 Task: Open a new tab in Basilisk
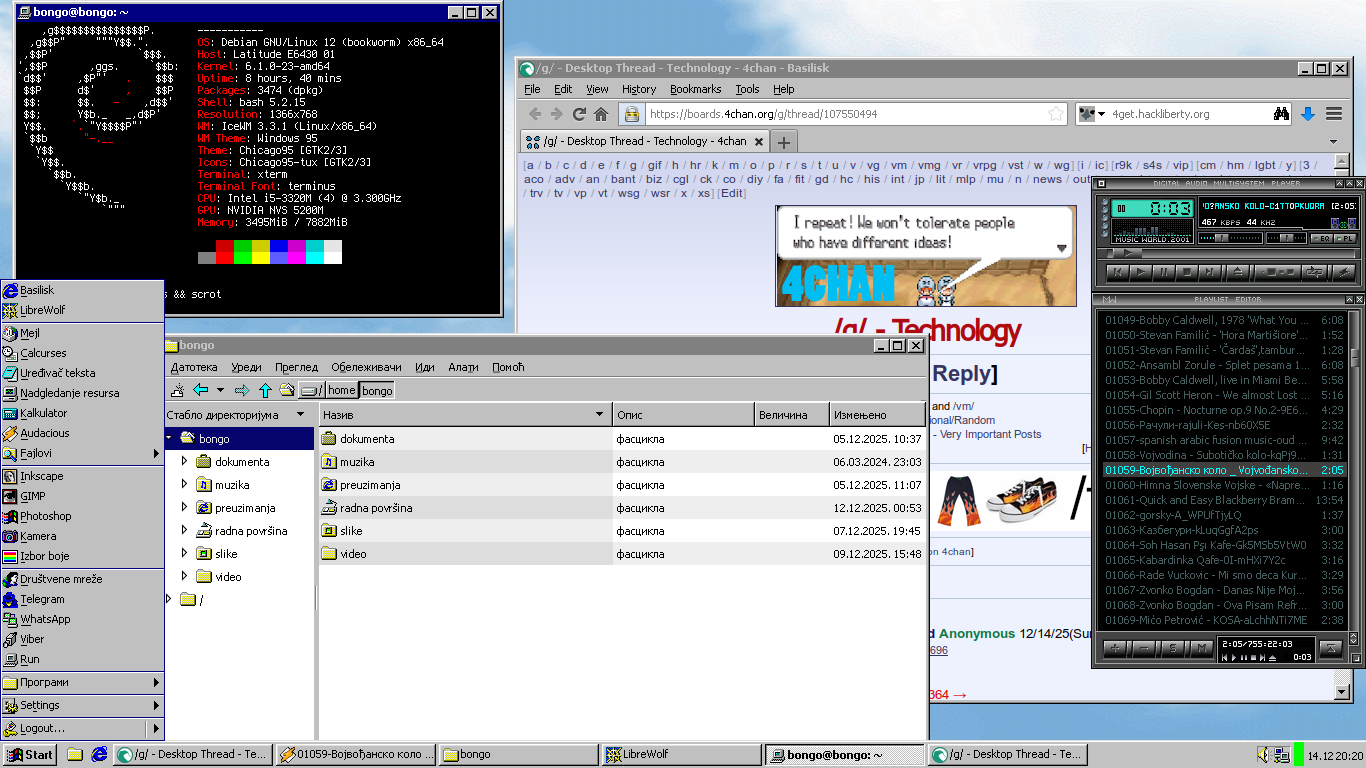click(x=784, y=142)
